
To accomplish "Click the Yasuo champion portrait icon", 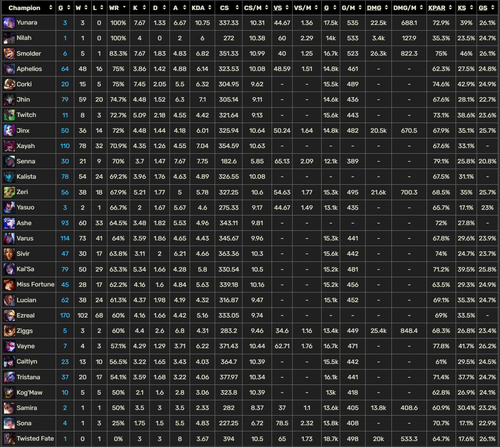I will click(x=9, y=207).
